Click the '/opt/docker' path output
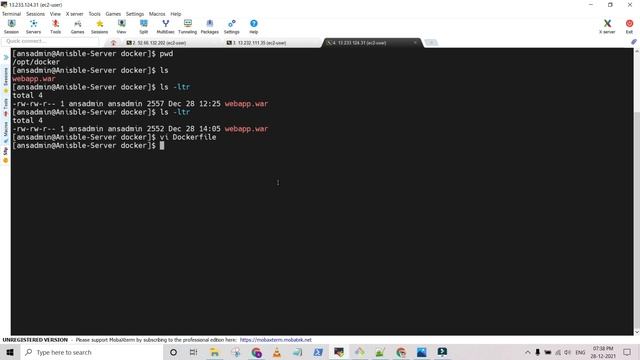This screenshot has width=640, height=360. pyautogui.click(x=36, y=62)
